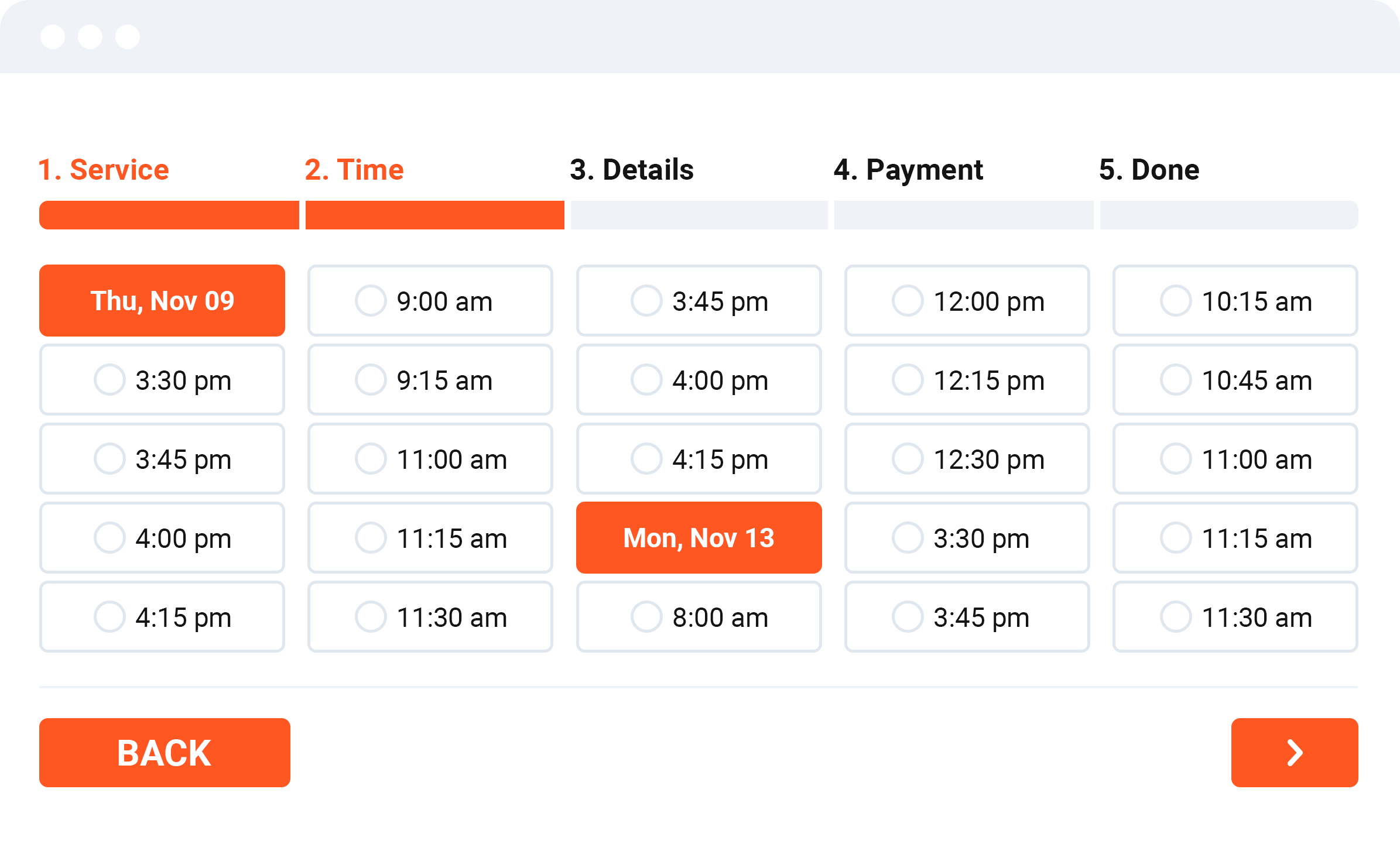Image resolution: width=1400 pixels, height=868 pixels.
Task: Select the 10:45 am time option
Action: pos(1235,380)
